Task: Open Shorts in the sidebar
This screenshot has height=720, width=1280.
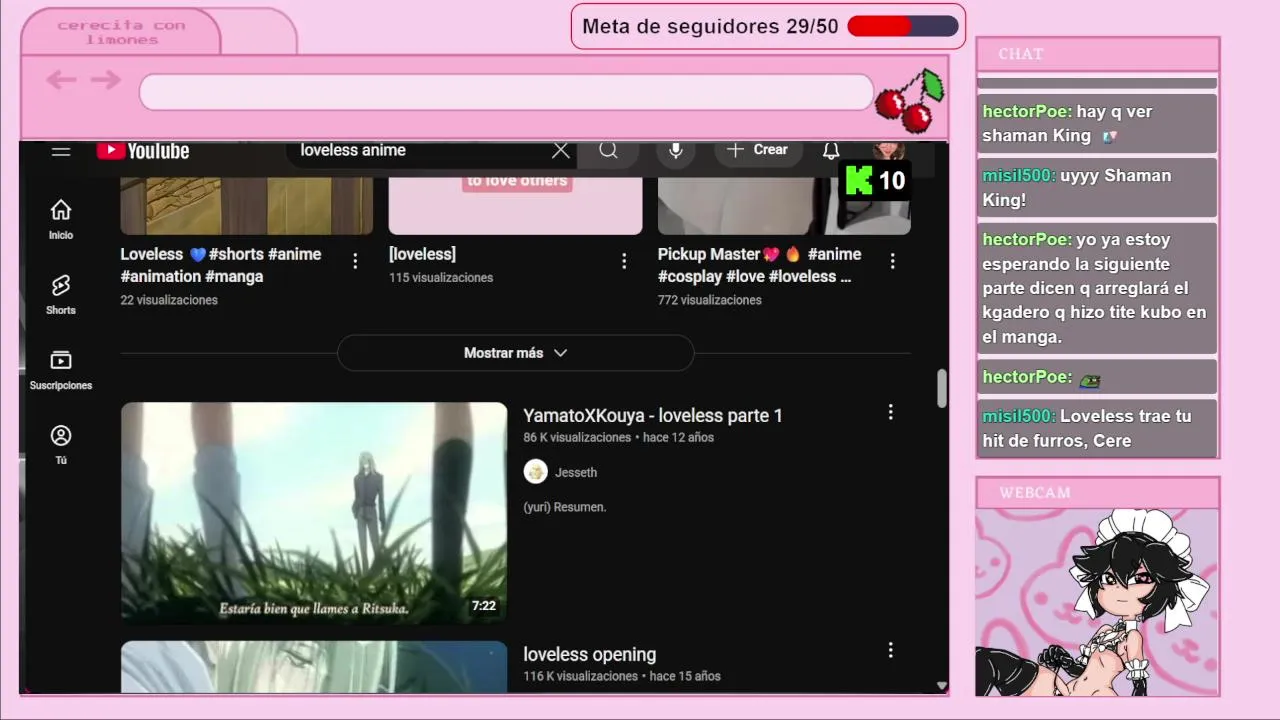Action: 61,294
